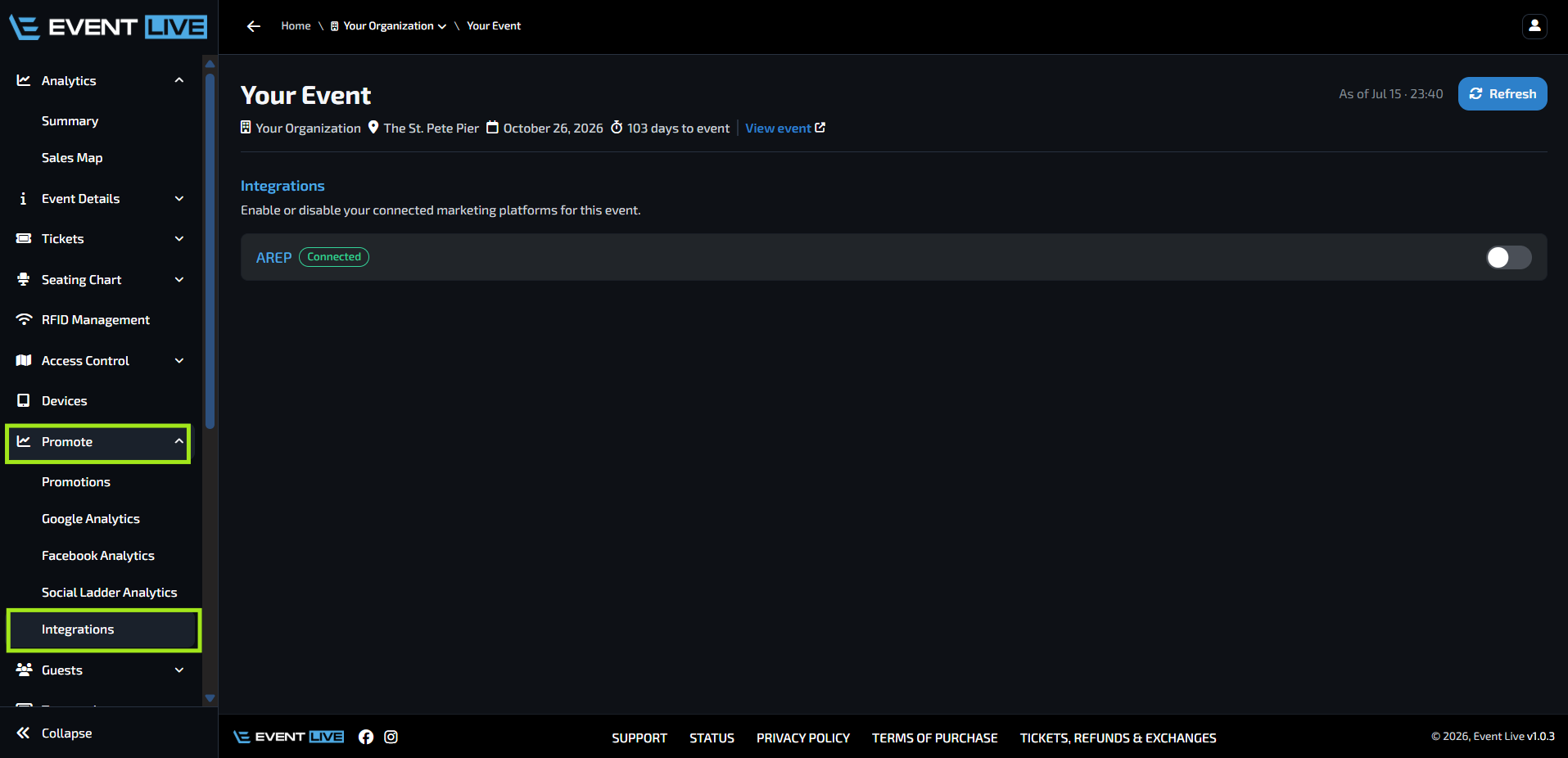
Task: Collapse the Analytics section chevron
Action: tap(179, 80)
